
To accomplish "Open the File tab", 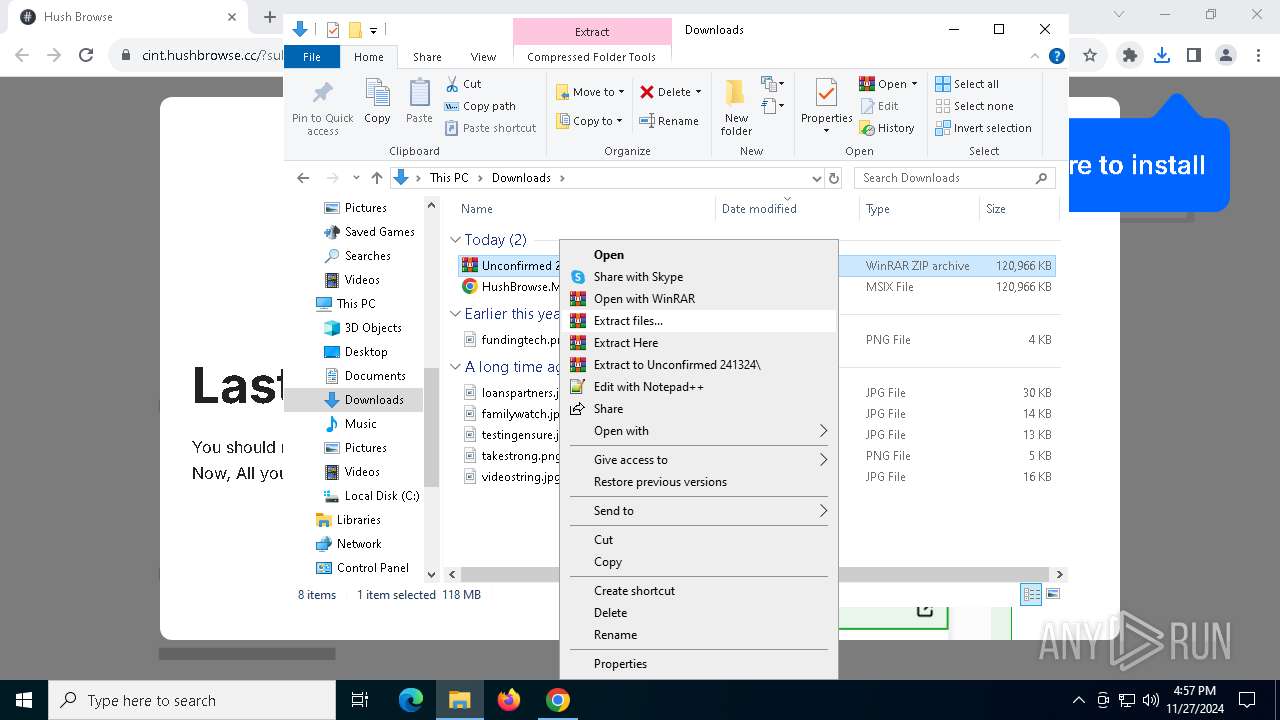I will 312,57.
